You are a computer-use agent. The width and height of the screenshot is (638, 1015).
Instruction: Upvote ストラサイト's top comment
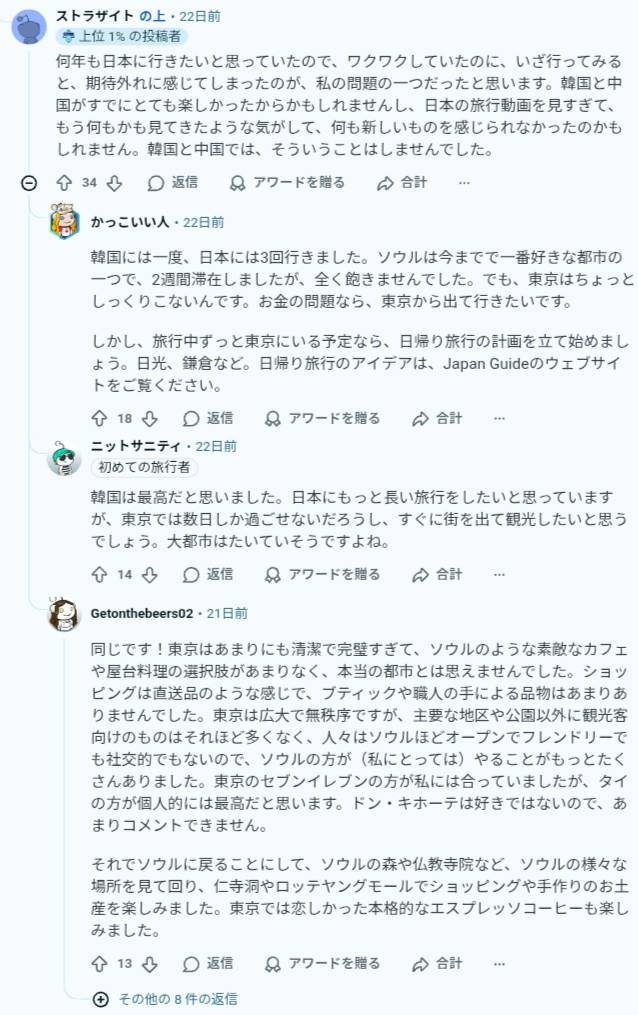tap(64, 183)
